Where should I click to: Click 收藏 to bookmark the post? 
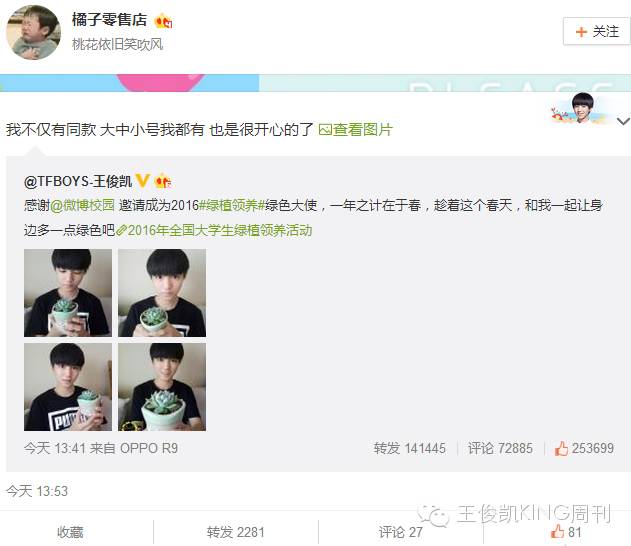[70, 532]
